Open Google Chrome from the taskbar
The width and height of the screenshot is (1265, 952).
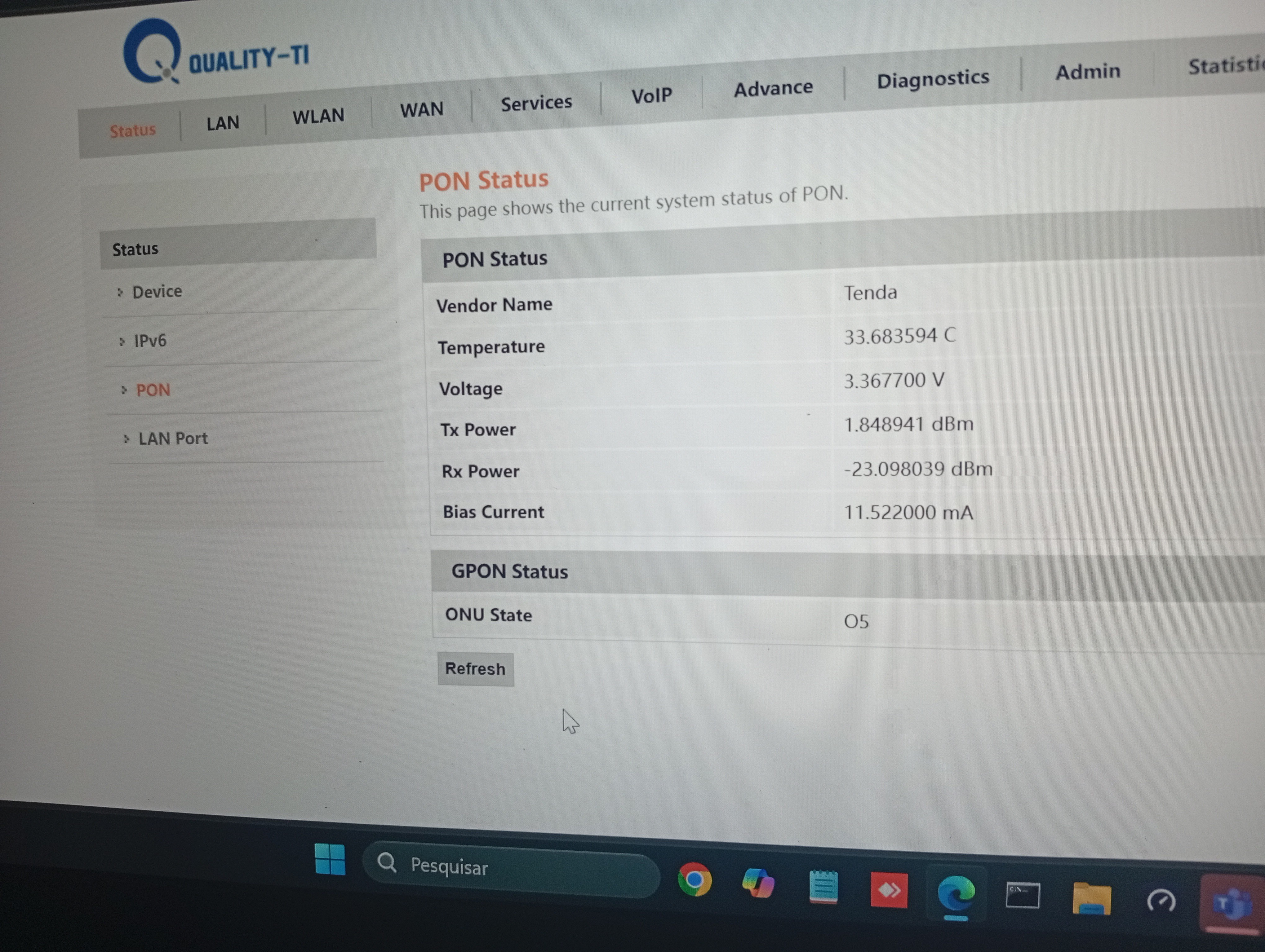[x=694, y=879]
